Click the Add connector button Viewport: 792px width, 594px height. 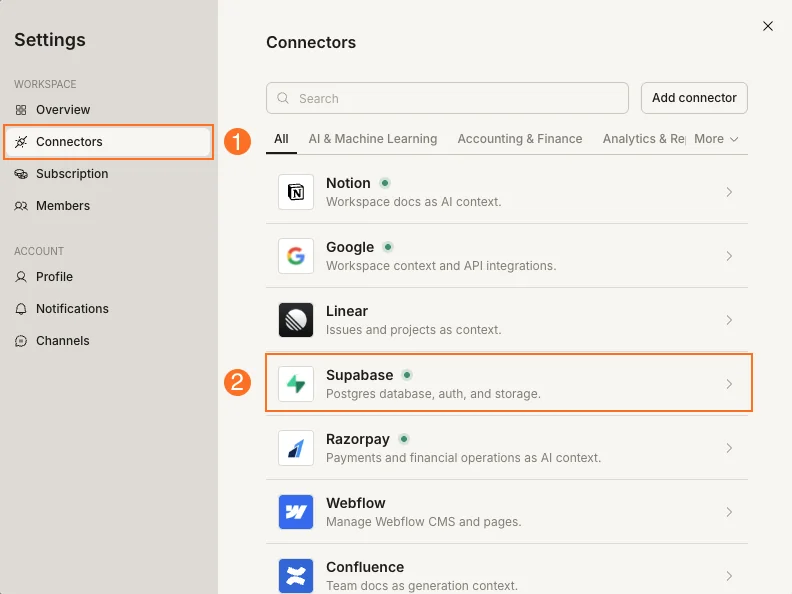pos(694,98)
